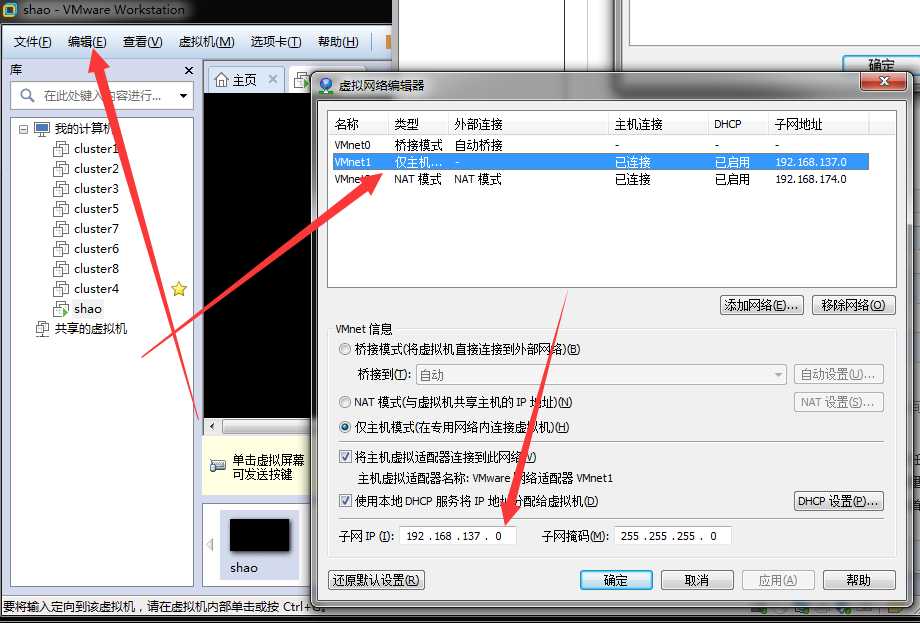Select the NAT 模式 radio button
The height and width of the screenshot is (623, 920).
[345, 402]
